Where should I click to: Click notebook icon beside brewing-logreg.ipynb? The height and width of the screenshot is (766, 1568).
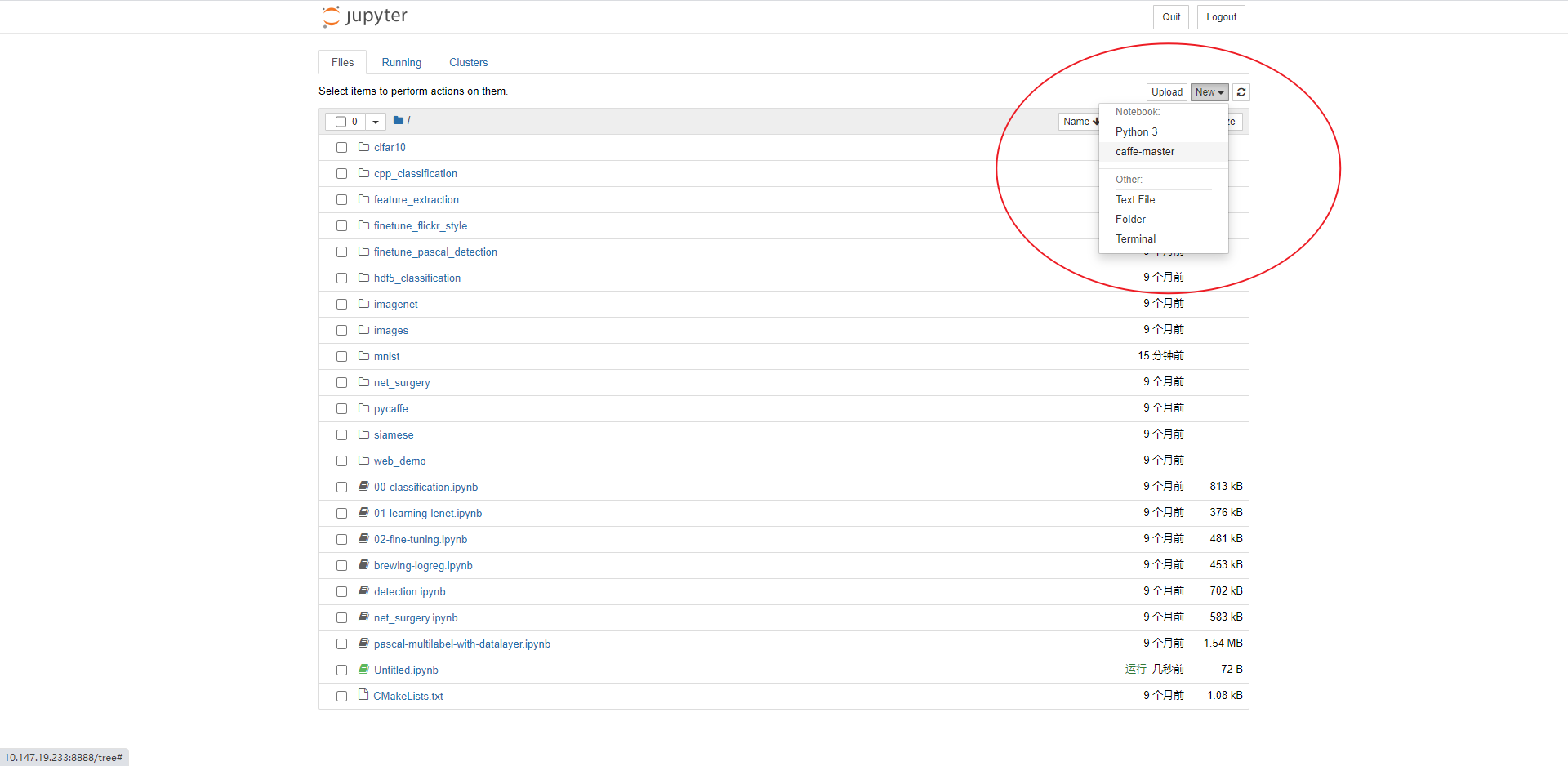coord(364,564)
